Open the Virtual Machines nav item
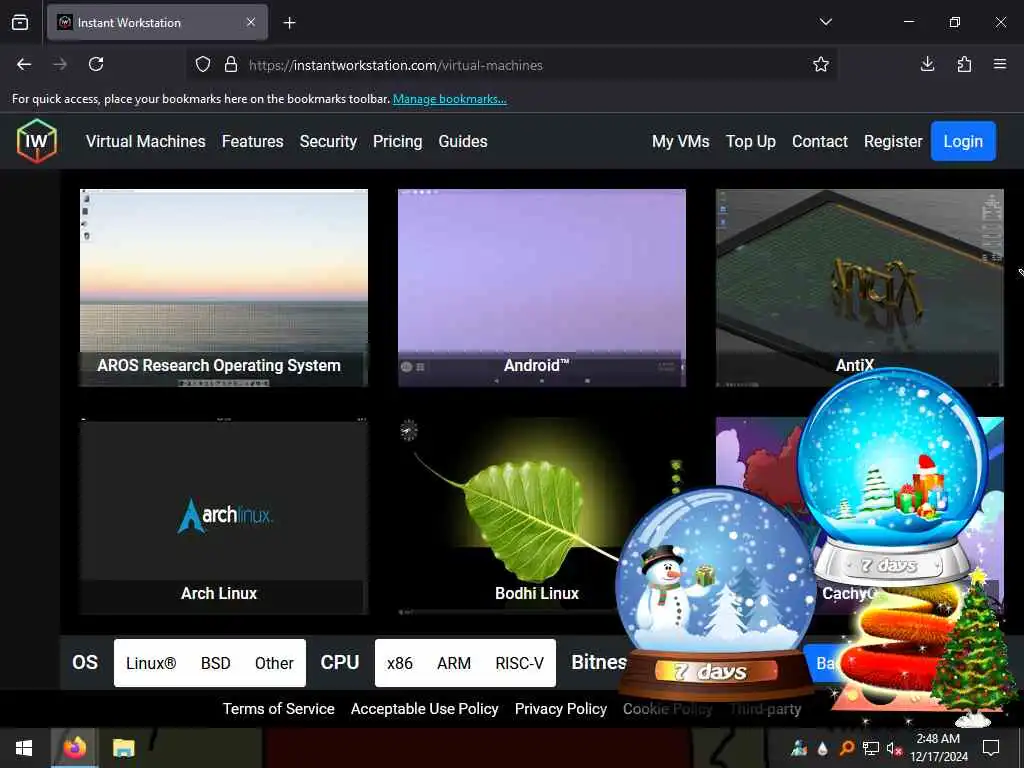The height and width of the screenshot is (768, 1024). click(x=146, y=141)
